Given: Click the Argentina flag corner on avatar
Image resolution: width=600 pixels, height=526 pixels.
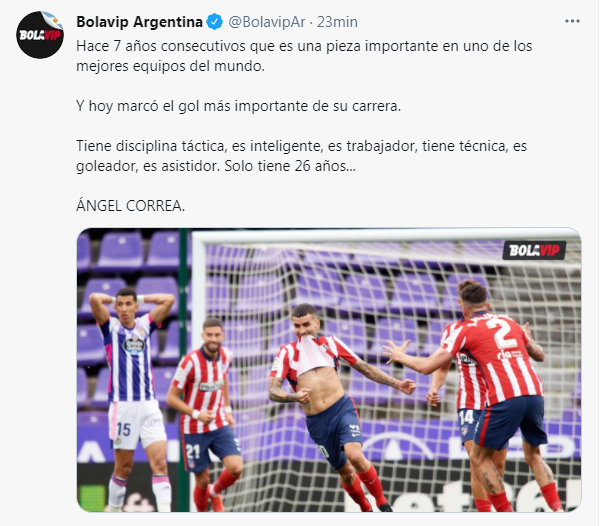Looking at the screenshot, I should pyautogui.click(x=52, y=19).
